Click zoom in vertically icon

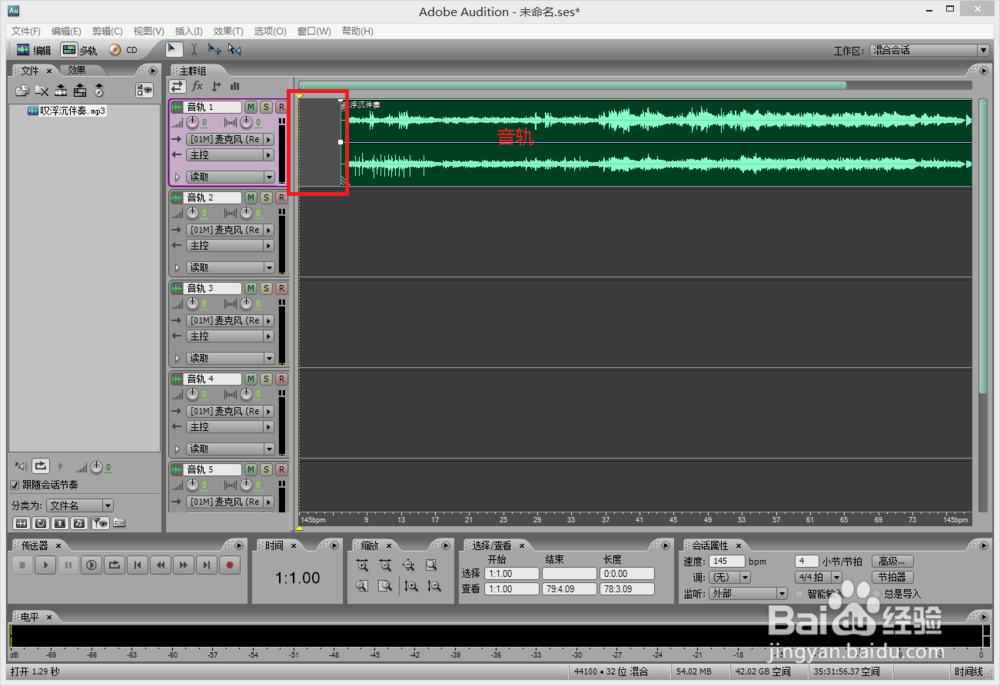pos(411,586)
